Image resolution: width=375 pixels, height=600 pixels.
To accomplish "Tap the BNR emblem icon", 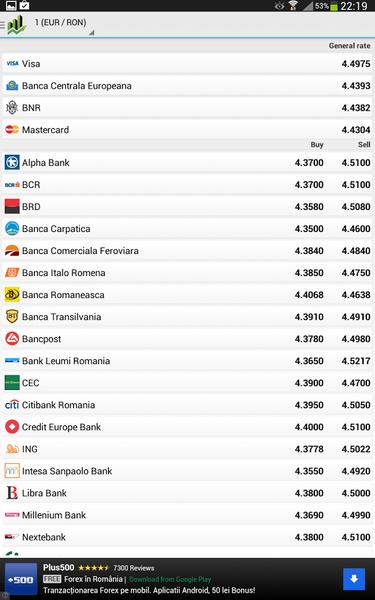I will click(12, 108).
